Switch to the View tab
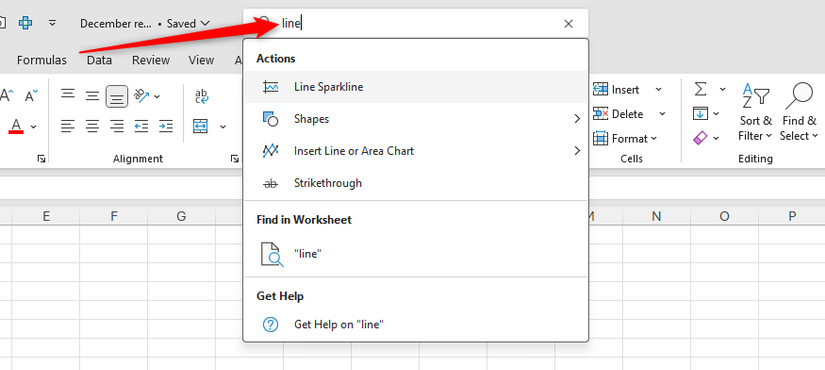Viewport: 825px width, 370px height. tap(201, 60)
